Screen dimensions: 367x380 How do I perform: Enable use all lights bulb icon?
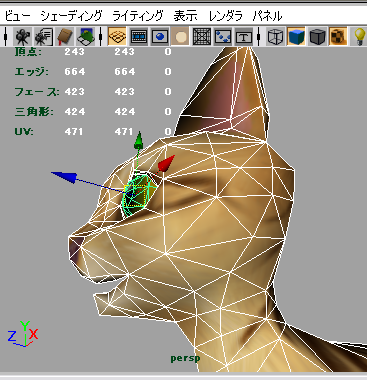point(360,36)
